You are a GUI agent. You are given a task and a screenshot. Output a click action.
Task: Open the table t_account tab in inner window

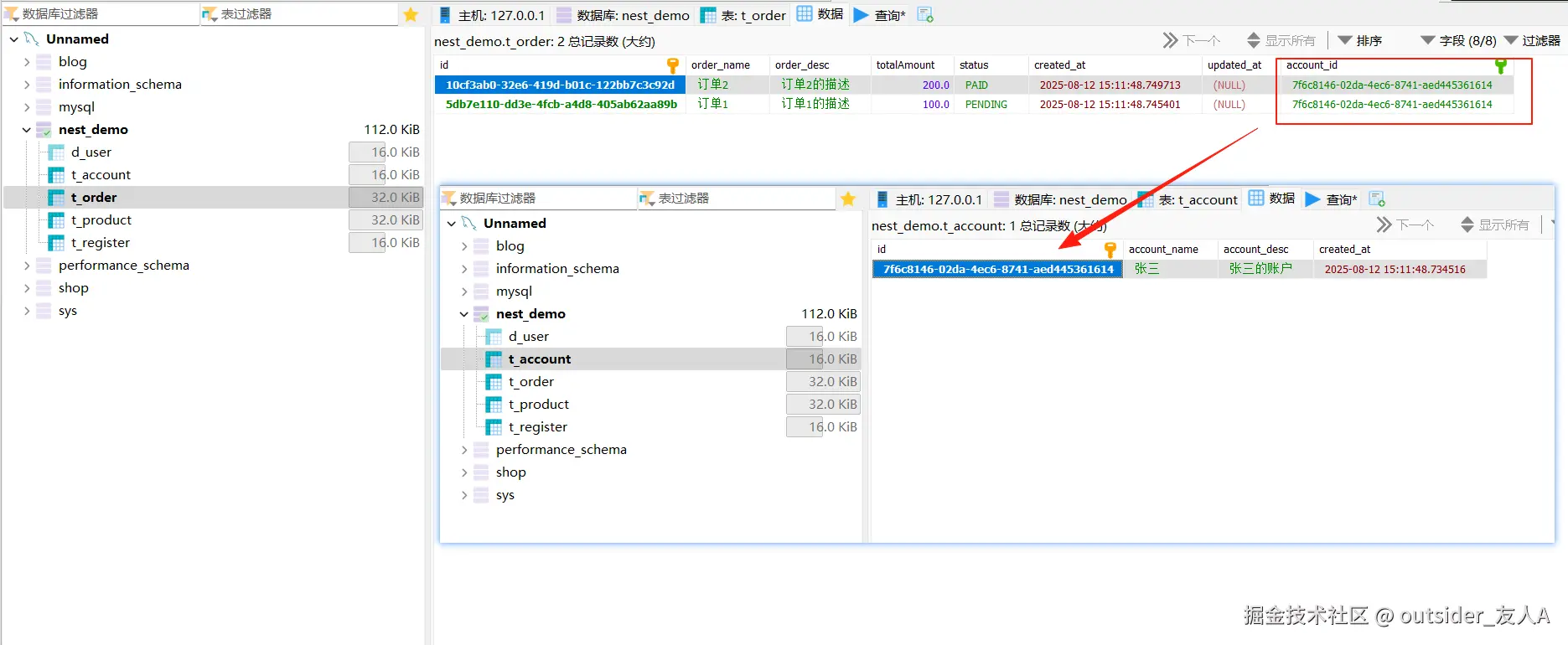tap(1188, 199)
